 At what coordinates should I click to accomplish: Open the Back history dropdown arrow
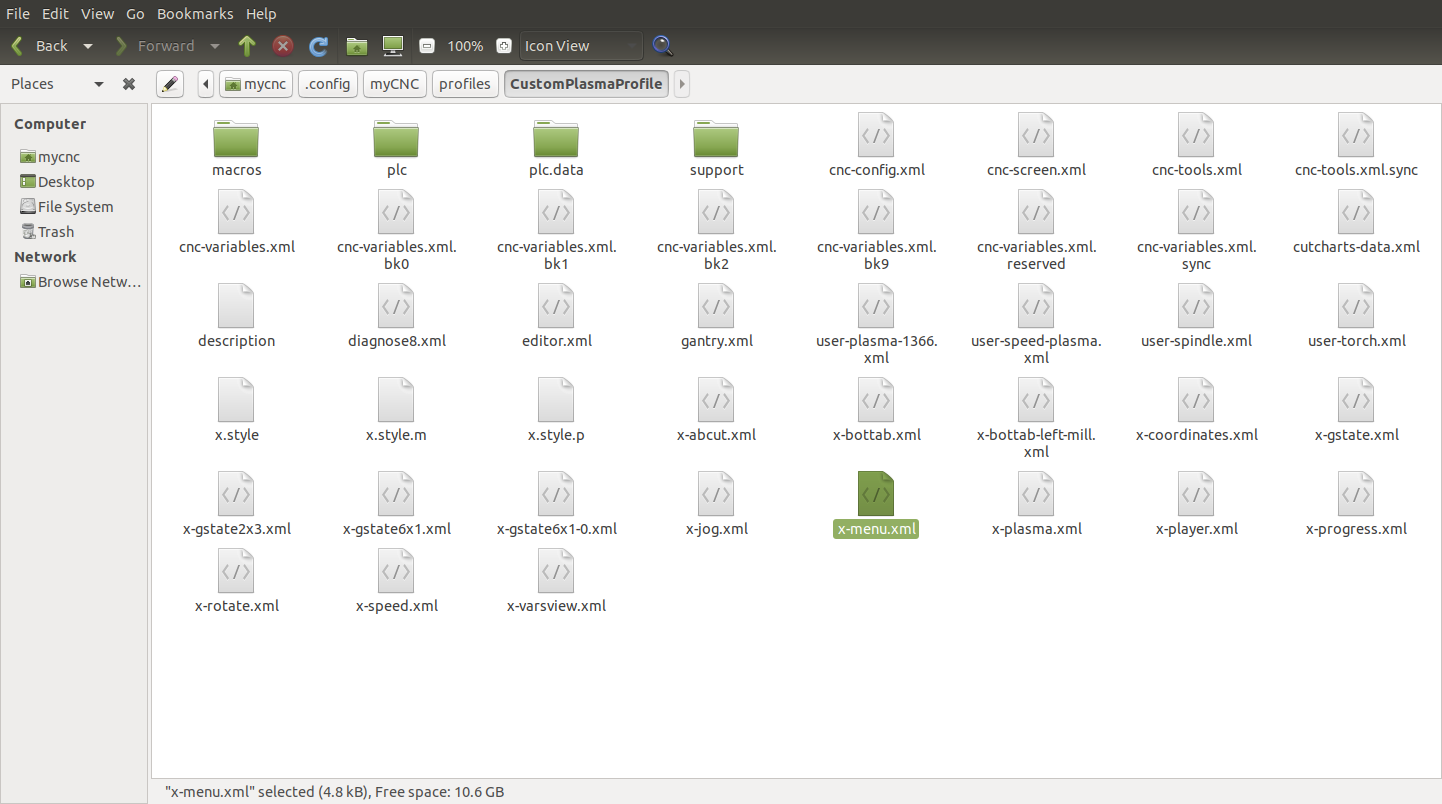click(x=88, y=46)
